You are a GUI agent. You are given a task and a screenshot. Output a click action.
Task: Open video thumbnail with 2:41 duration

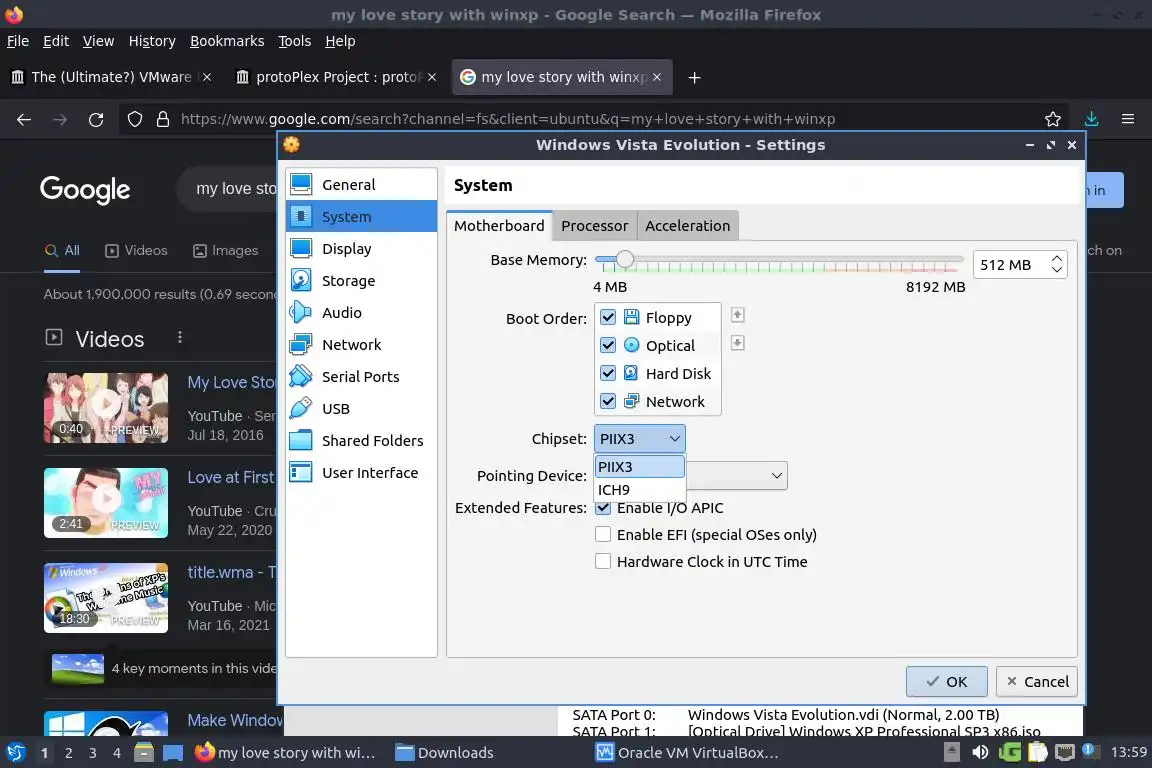point(106,503)
